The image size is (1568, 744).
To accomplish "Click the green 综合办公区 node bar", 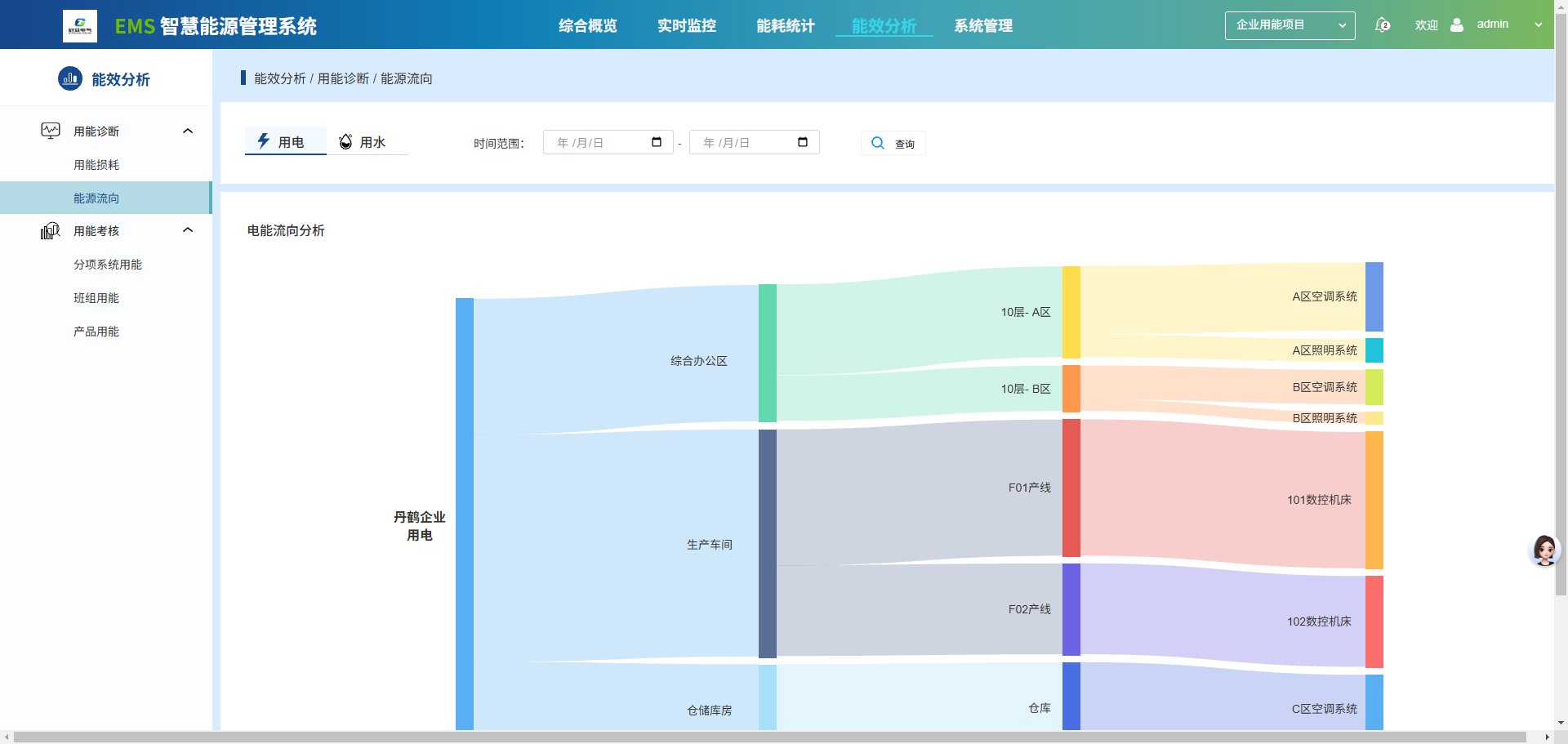I will (768, 353).
